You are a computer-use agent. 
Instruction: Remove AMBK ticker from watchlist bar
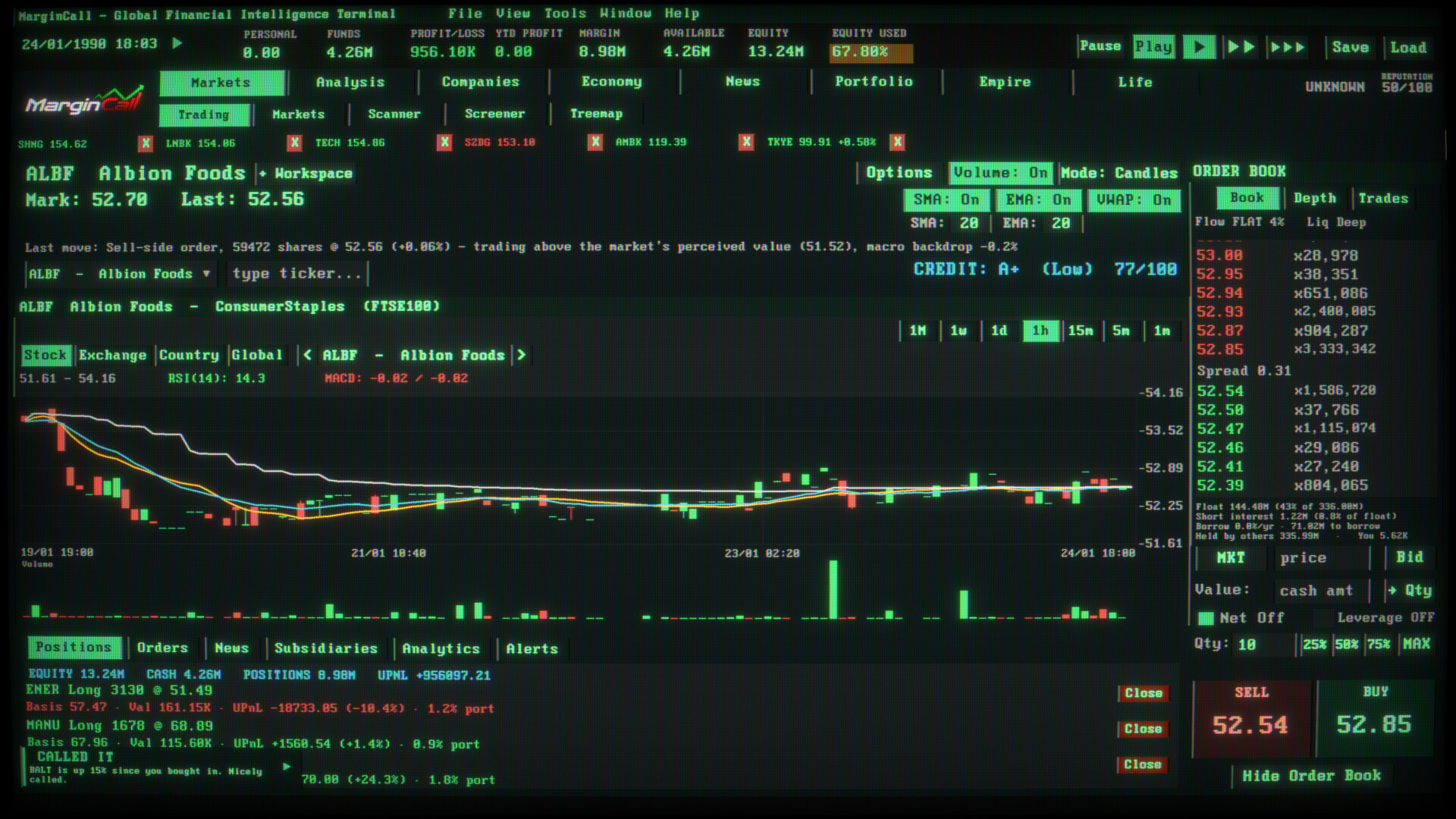pos(746,143)
